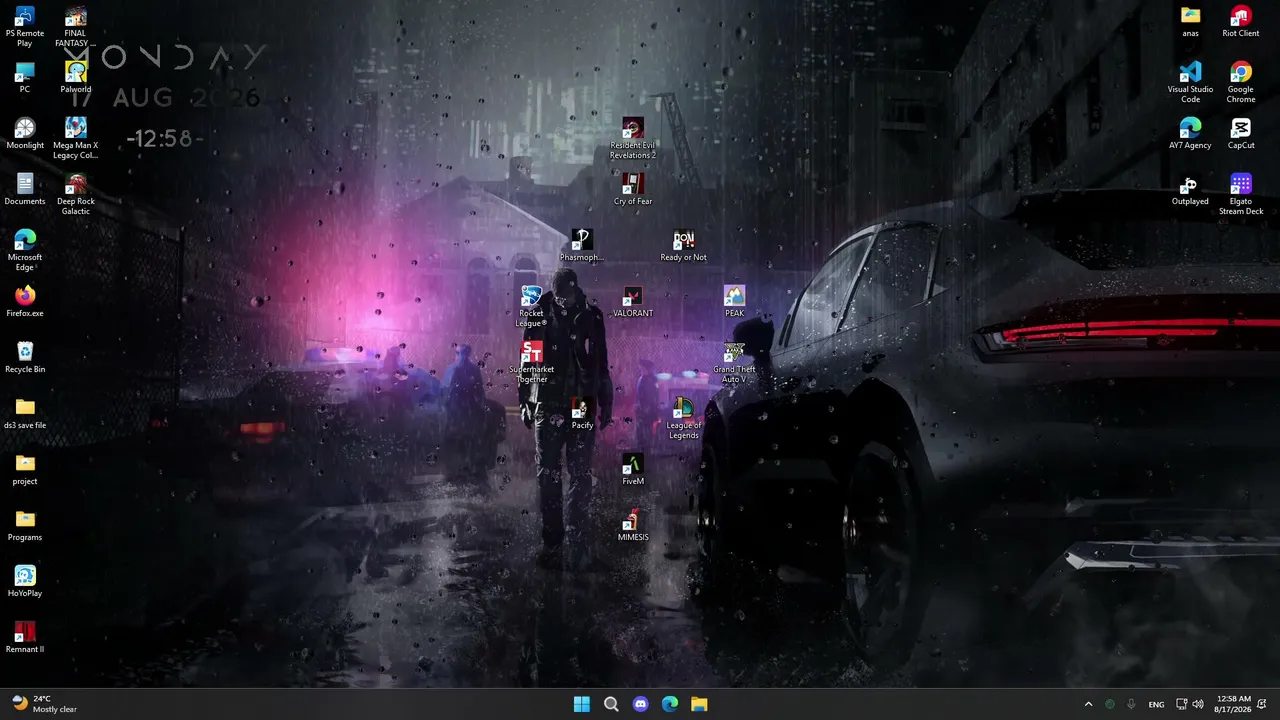
Task: Launch Microsoft Edge from the taskbar
Action: (670, 704)
